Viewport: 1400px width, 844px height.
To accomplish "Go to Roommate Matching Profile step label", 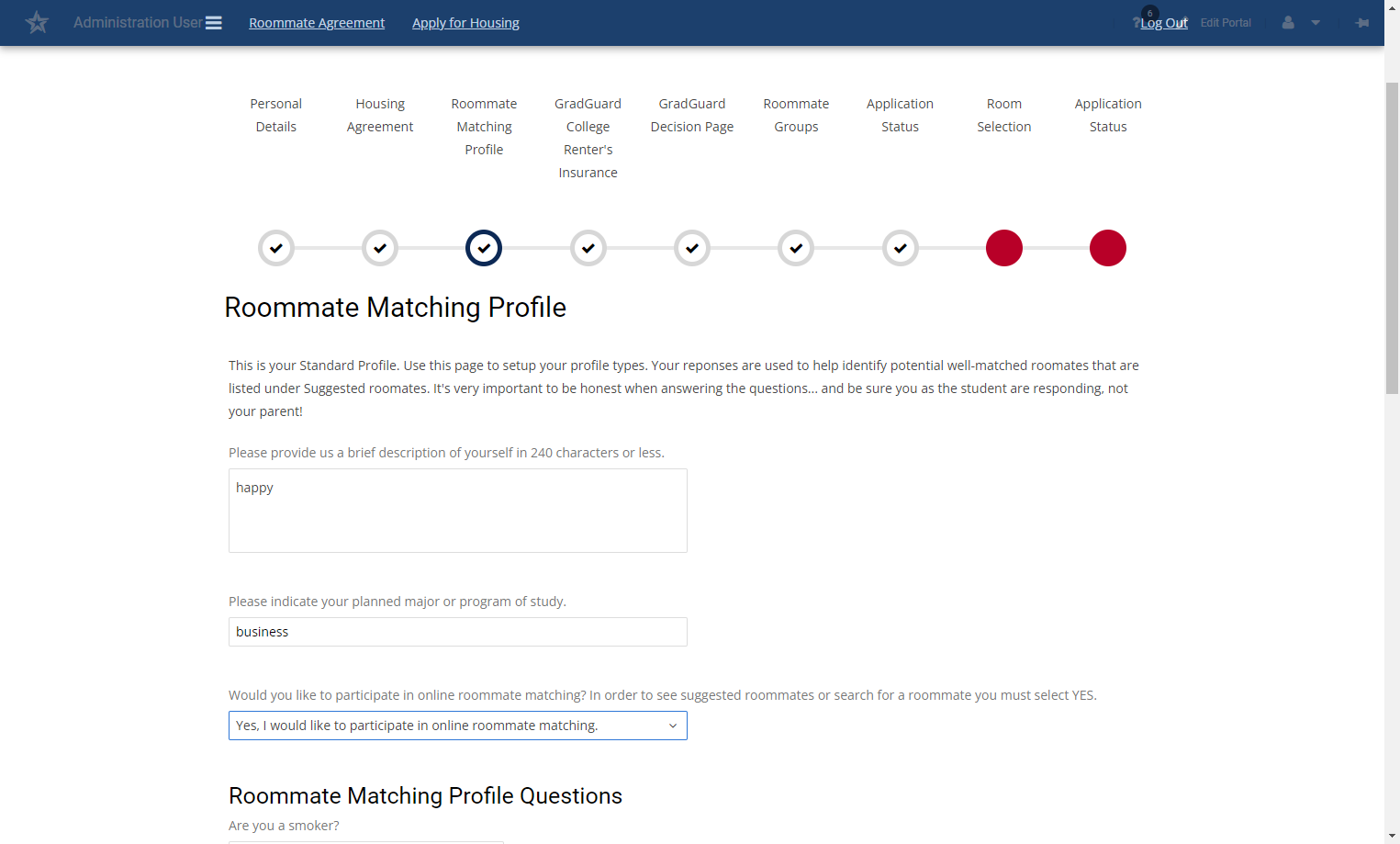I will (484, 127).
